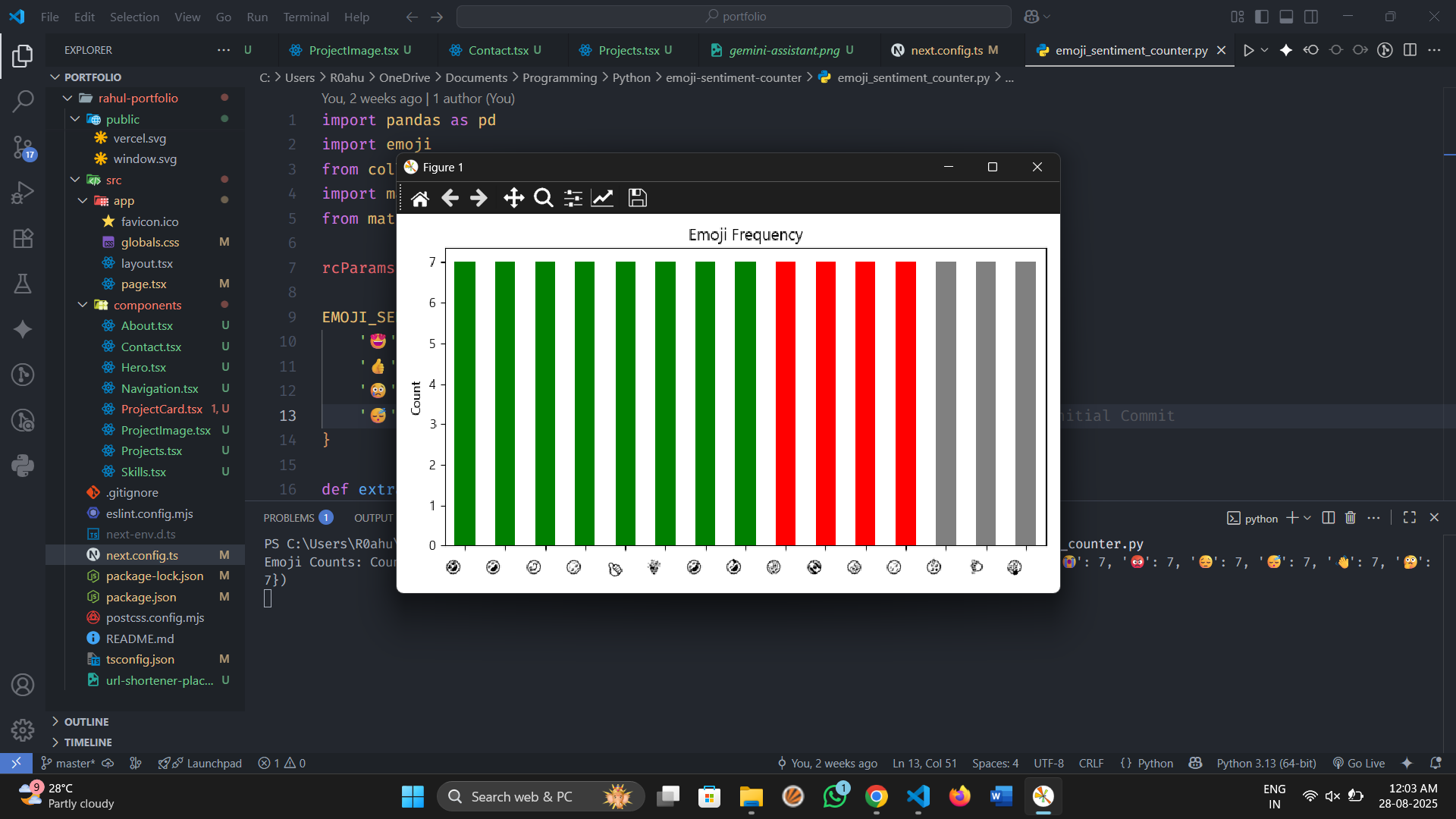Open the Source Control view
This screenshot has height=819, width=1456.
point(23,149)
